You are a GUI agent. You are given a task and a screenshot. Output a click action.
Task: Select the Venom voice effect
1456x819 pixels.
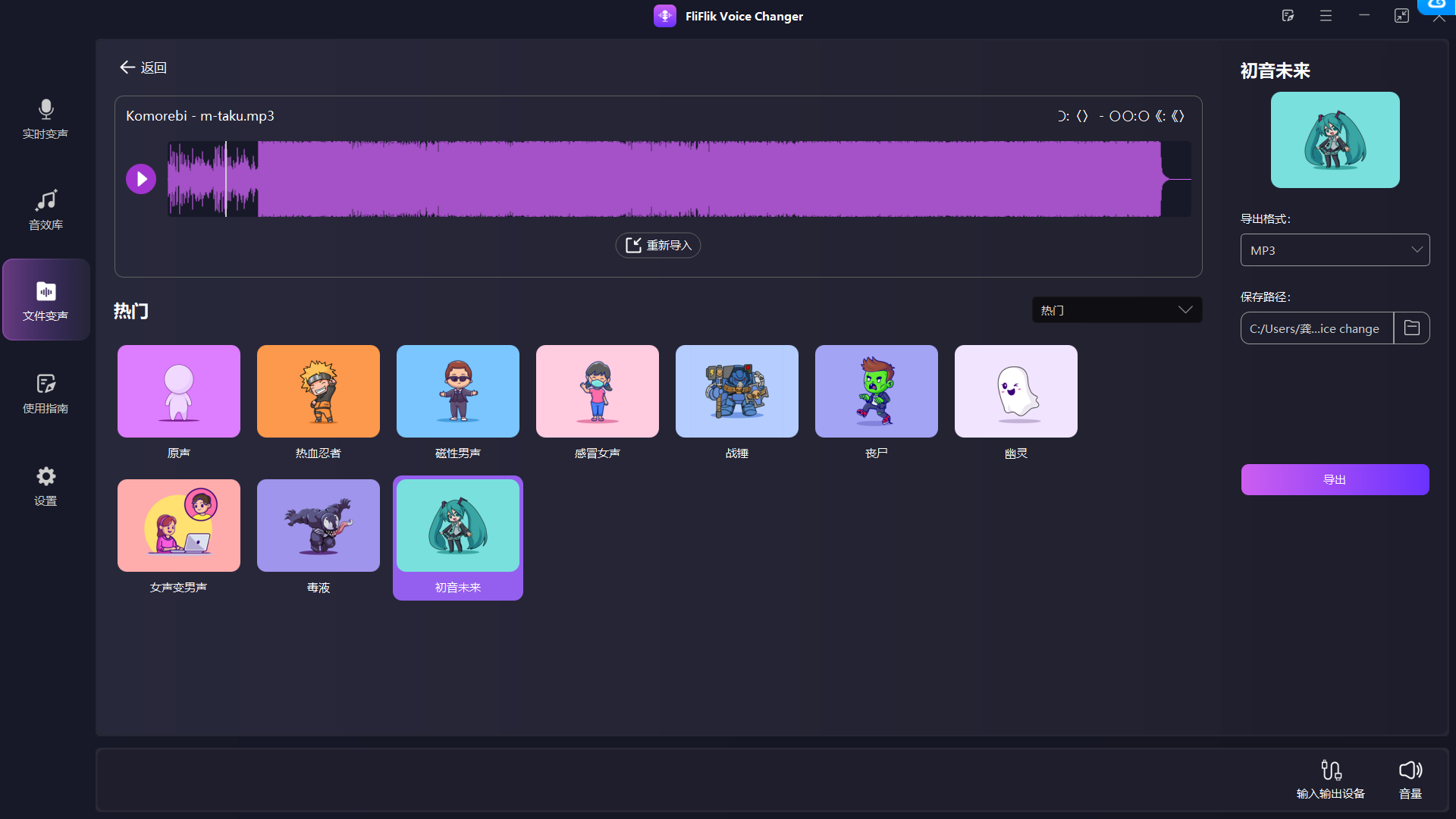pyautogui.click(x=318, y=526)
